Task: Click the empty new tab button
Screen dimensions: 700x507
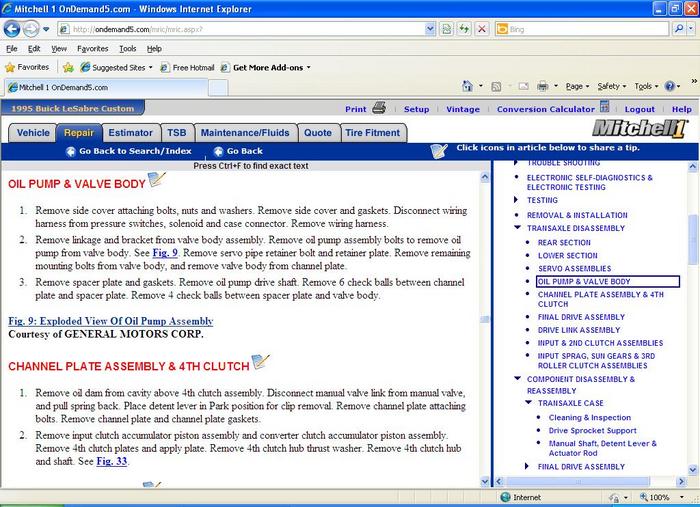Action: click(218, 87)
